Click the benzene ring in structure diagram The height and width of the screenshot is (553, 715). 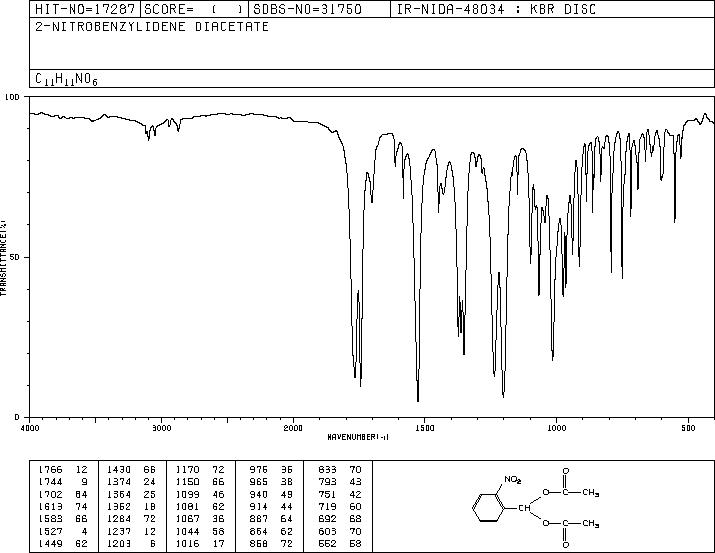tap(489, 507)
